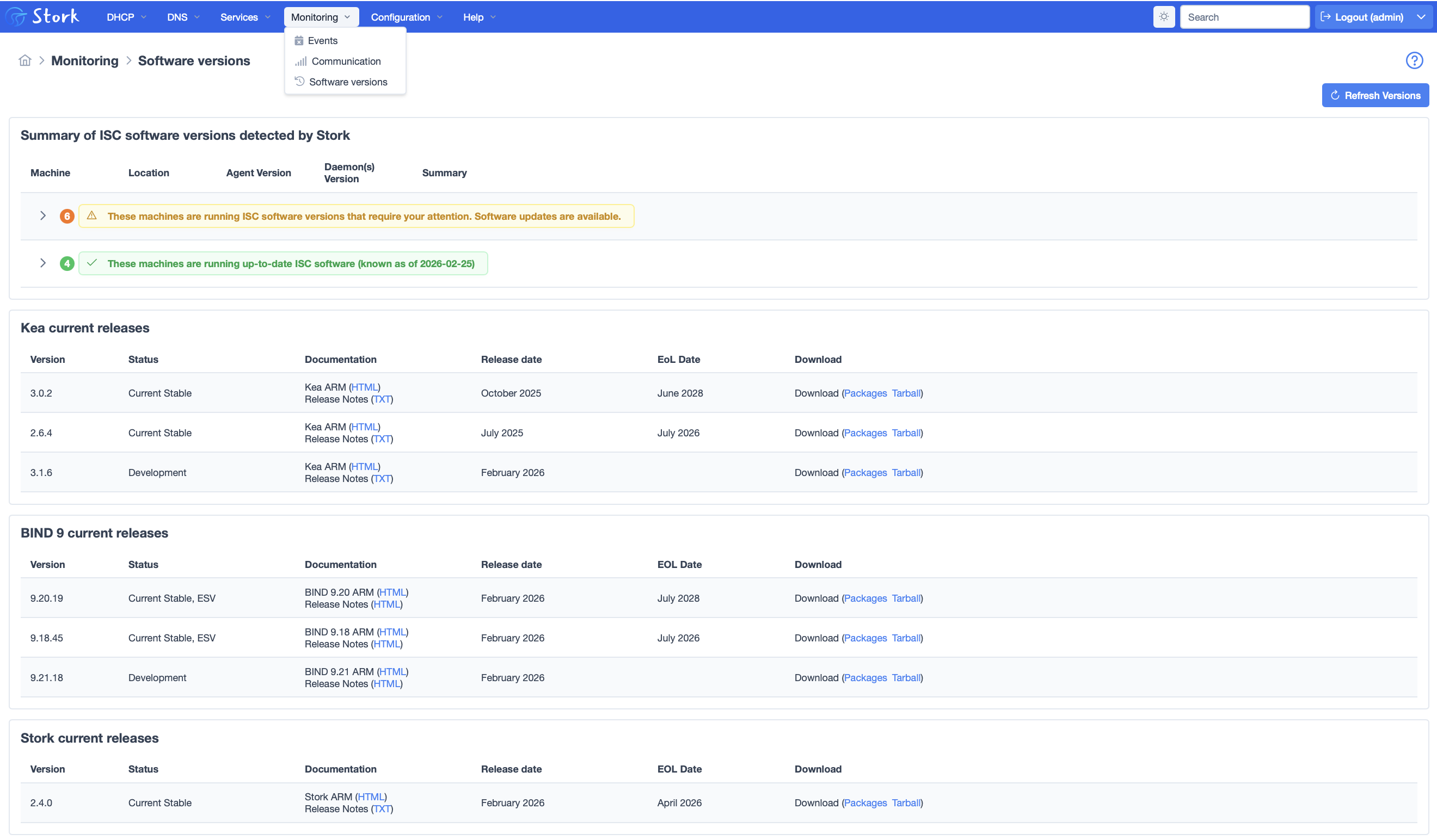Toggle the light/dark theme with the sun icon

click(x=1164, y=16)
